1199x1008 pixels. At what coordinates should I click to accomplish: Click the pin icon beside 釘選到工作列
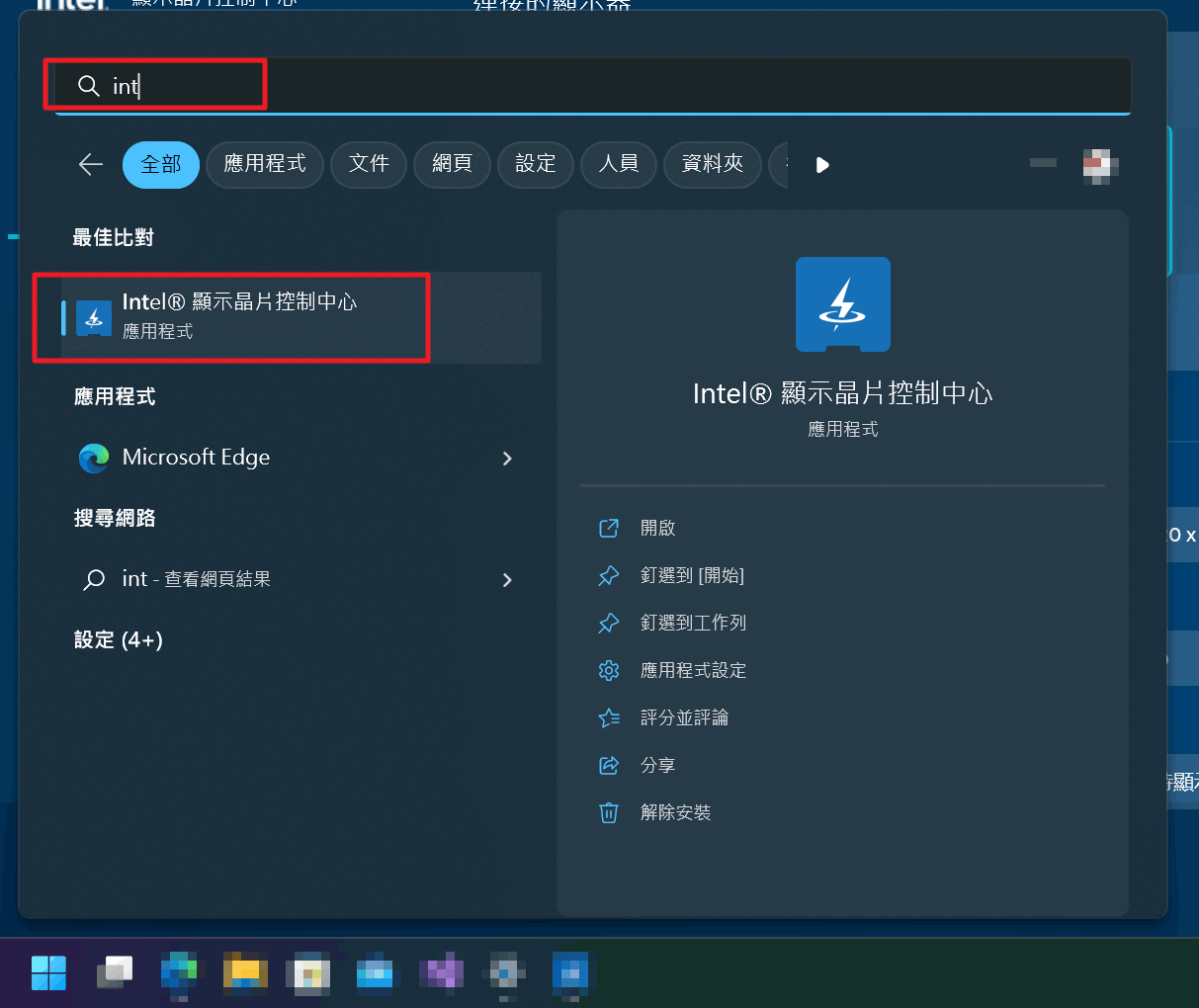point(609,623)
